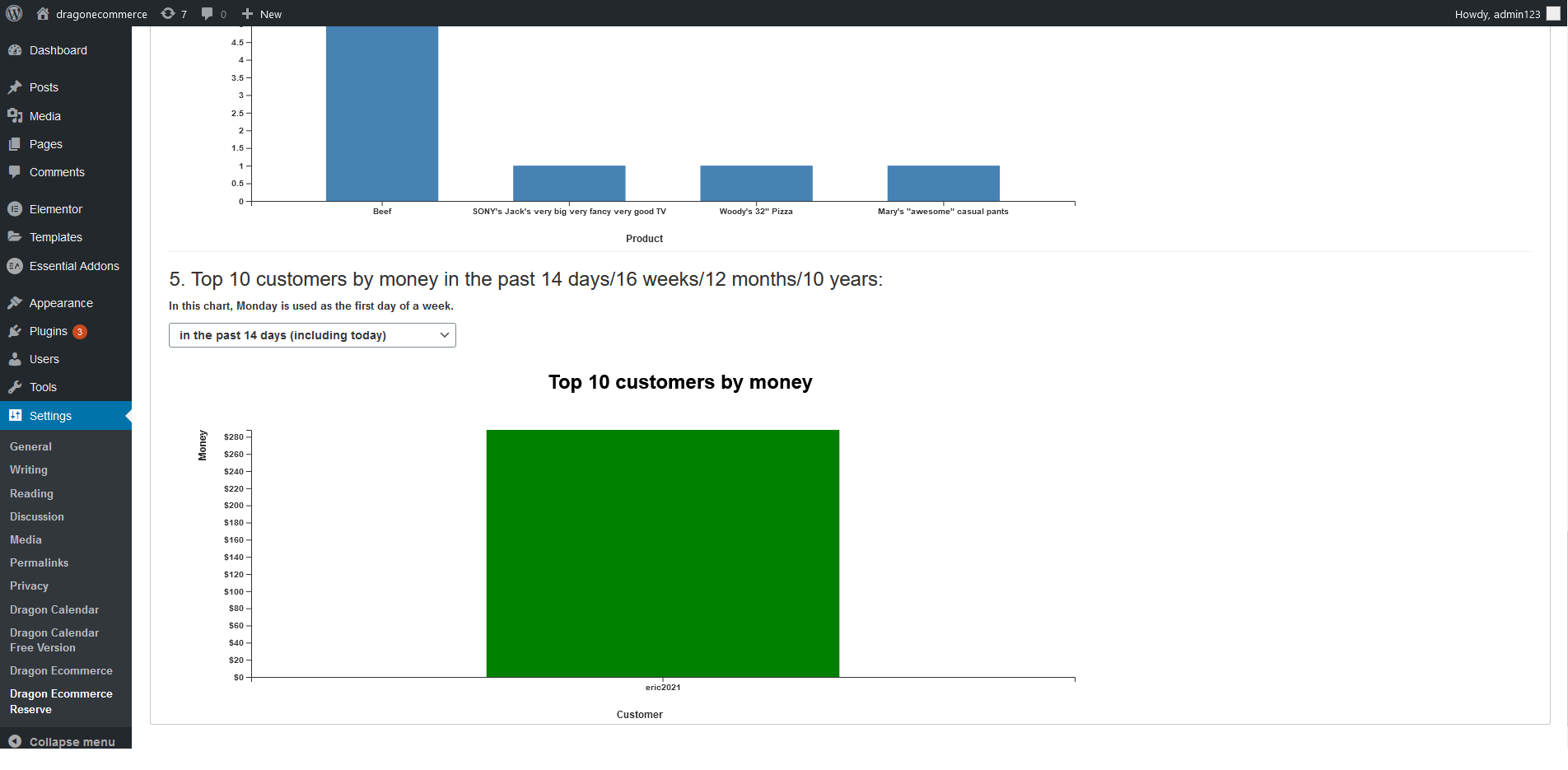Click the home icon beside dragonecommerce
Viewport: 1568px width, 770px height.
(43, 13)
